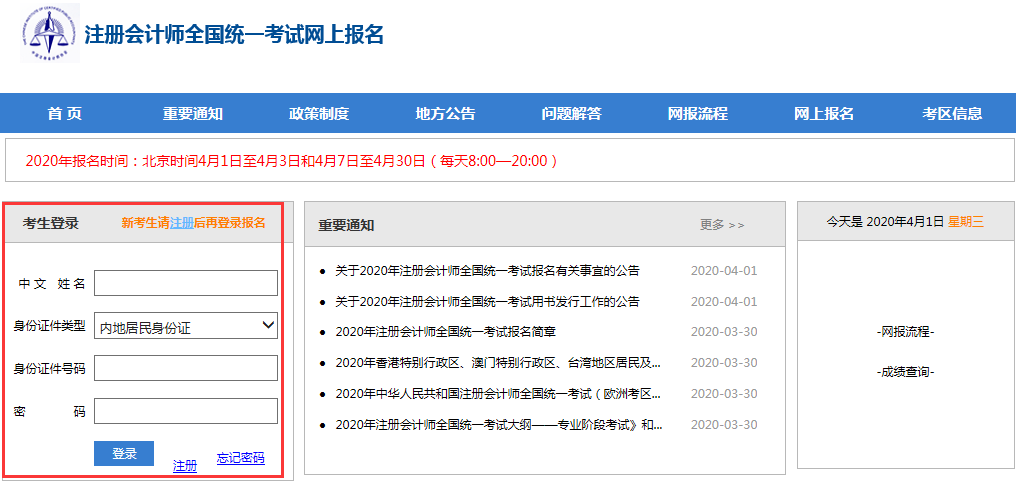The height and width of the screenshot is (481, 1016).
Task: Click the 忘记密码 link
Action: [x=241, y=458]
